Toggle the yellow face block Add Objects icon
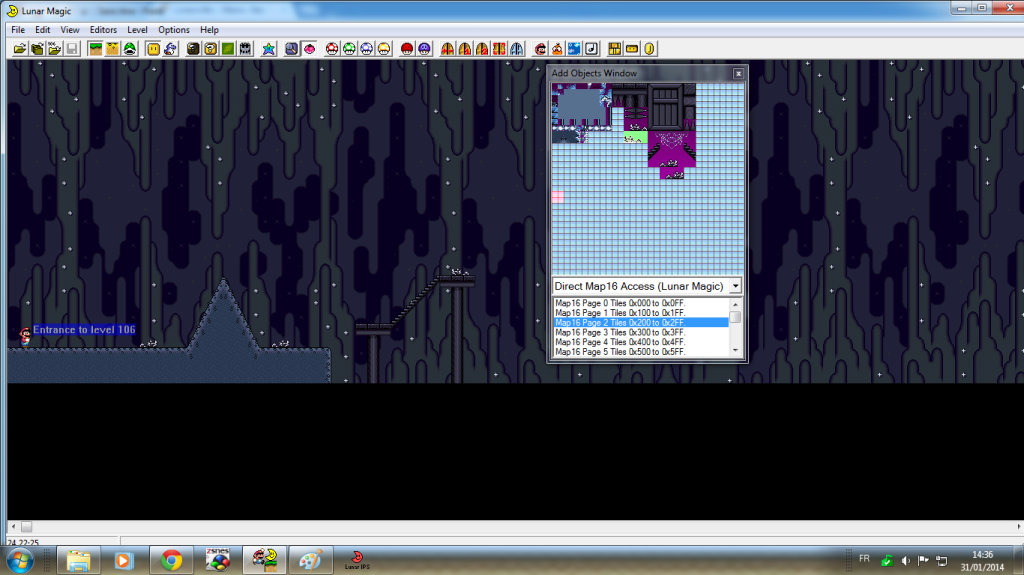This screenshot has width=1024, height=575. tap(153, 49)
